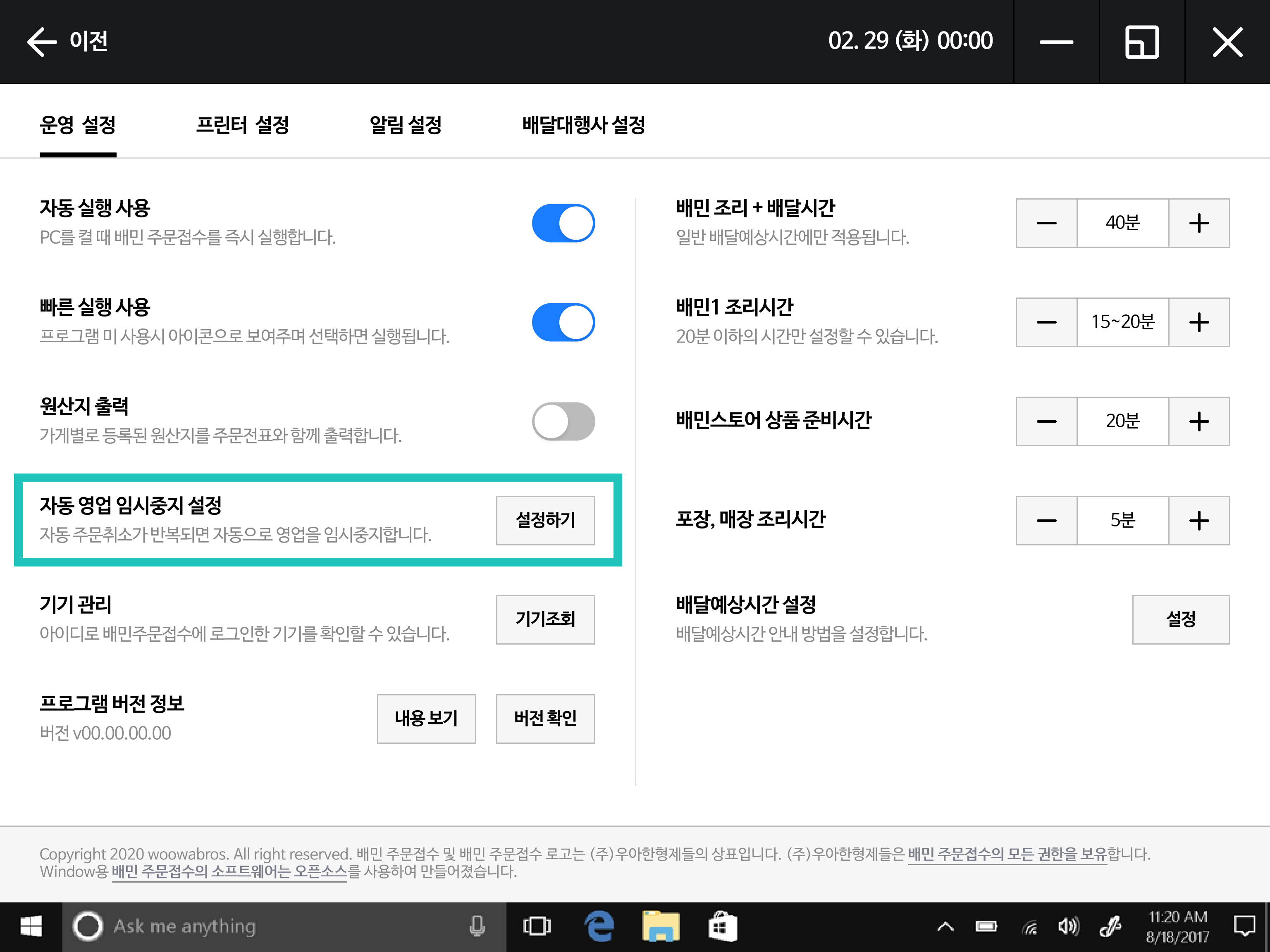Decrease 배민1 조리시간 with minus
The height and width of the screenshot is (952, 1270).
tap(1047, 322)
